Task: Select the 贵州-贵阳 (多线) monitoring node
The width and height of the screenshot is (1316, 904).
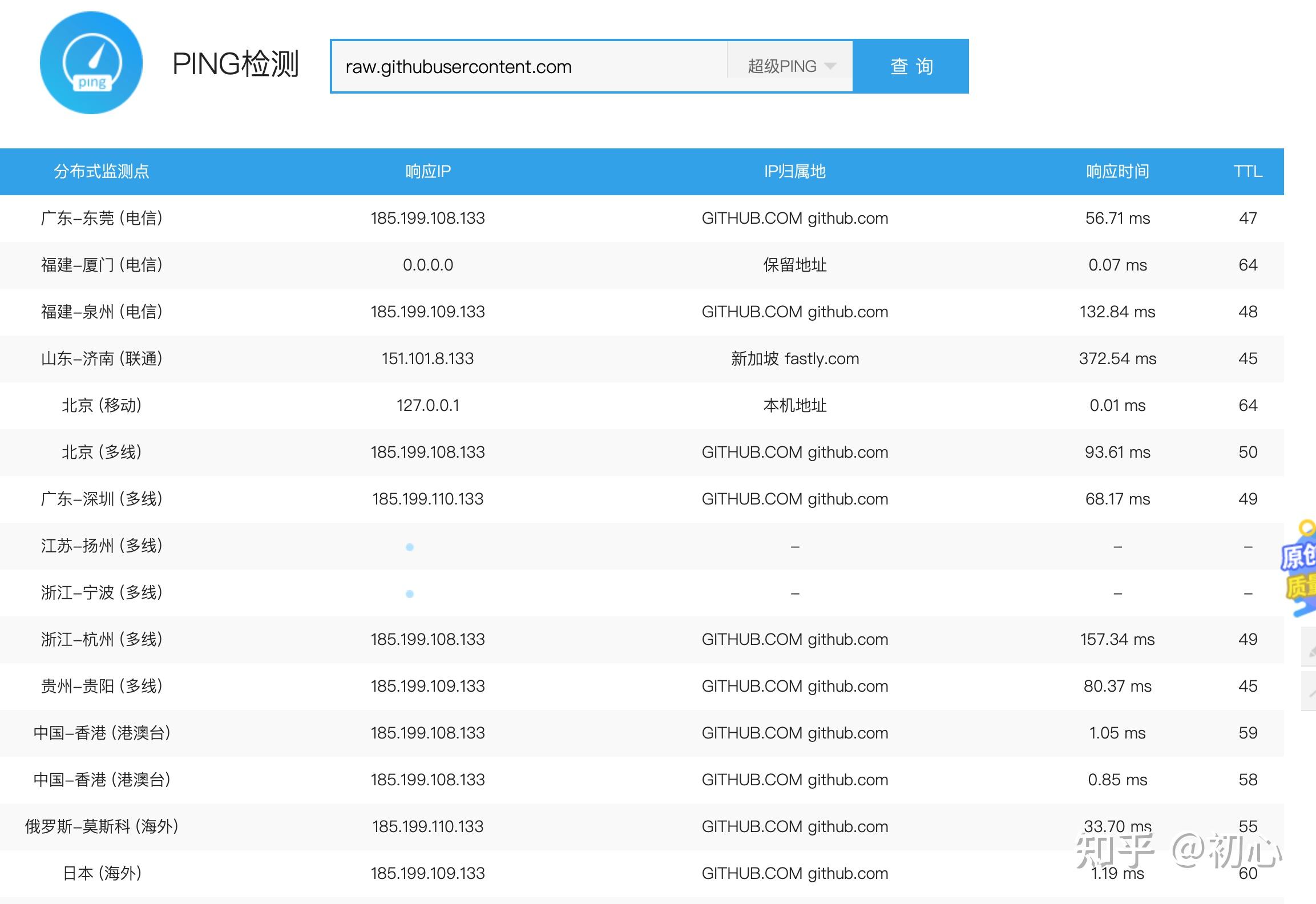Action: tap(102, 686)
